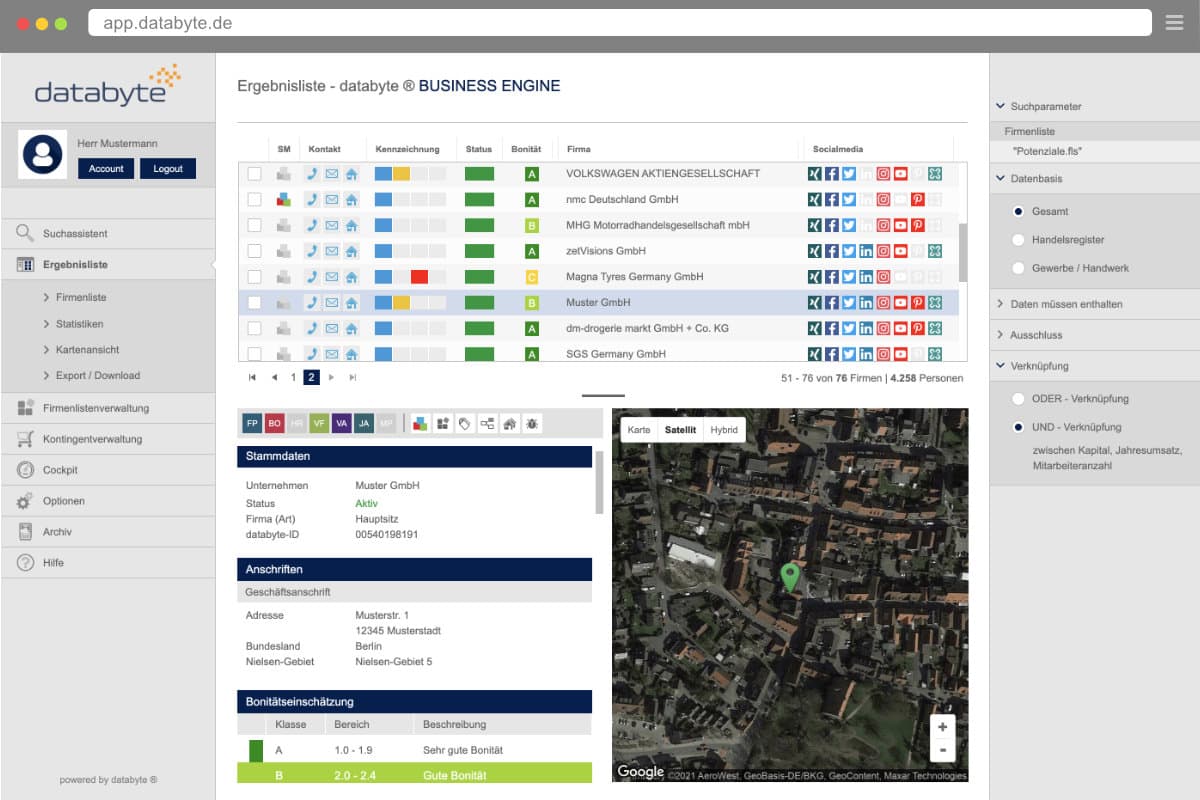Image resolution: width=1200 pixels, height=800 pixels.
Task: Click the browser address bar
Action: click(620, 22)
